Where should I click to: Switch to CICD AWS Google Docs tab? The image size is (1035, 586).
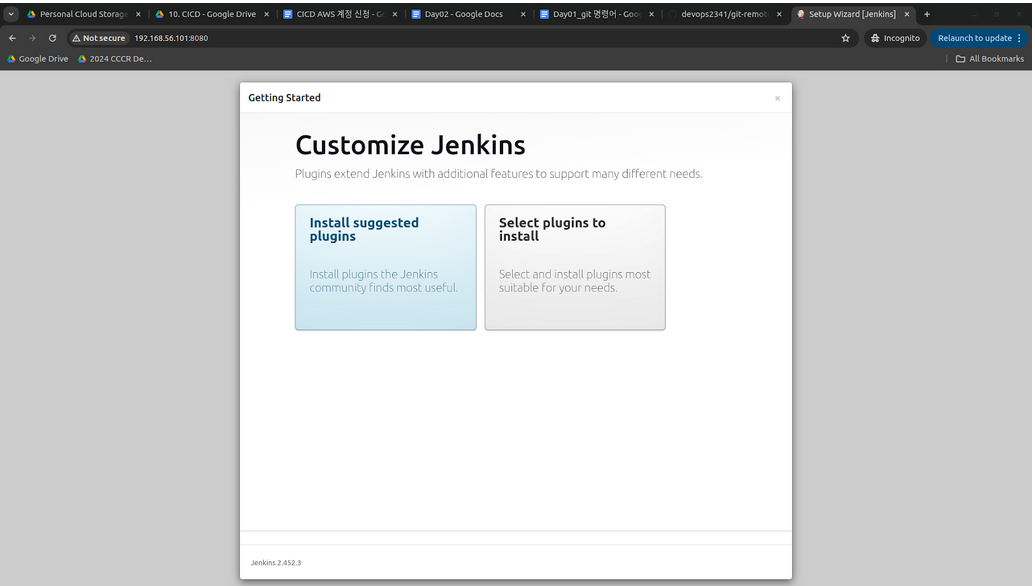coord(340,14)
